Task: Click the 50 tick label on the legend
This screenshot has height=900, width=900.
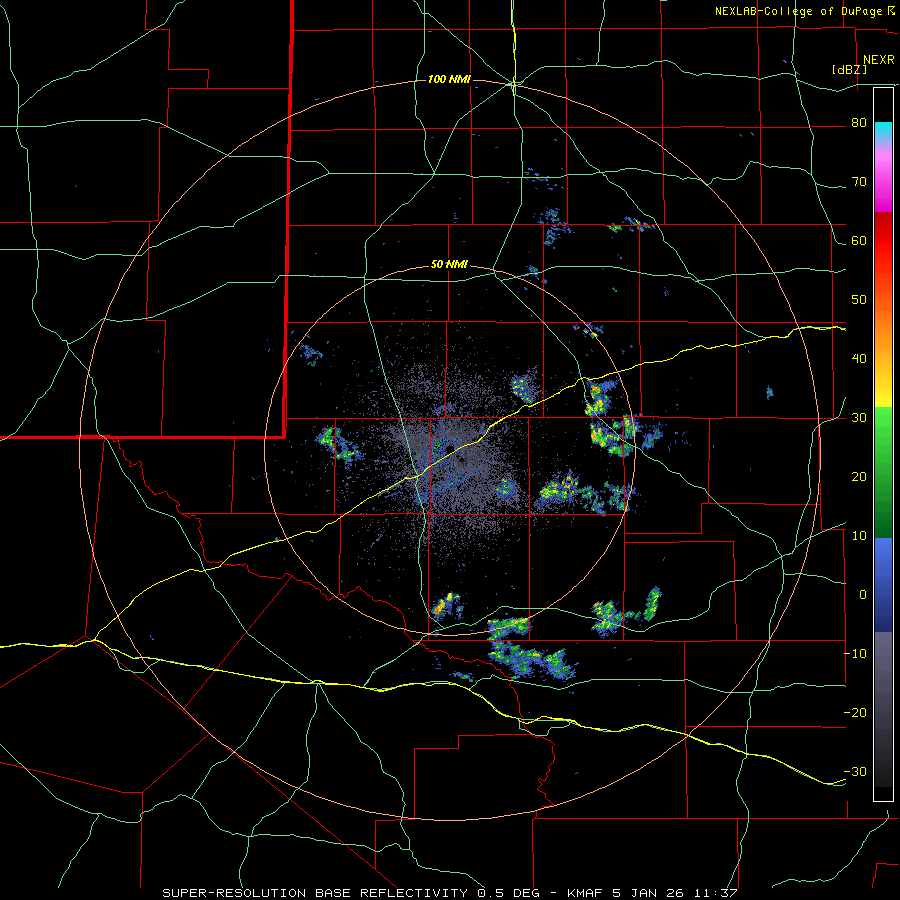Action: pyautogui.click(x=859, y=300)
